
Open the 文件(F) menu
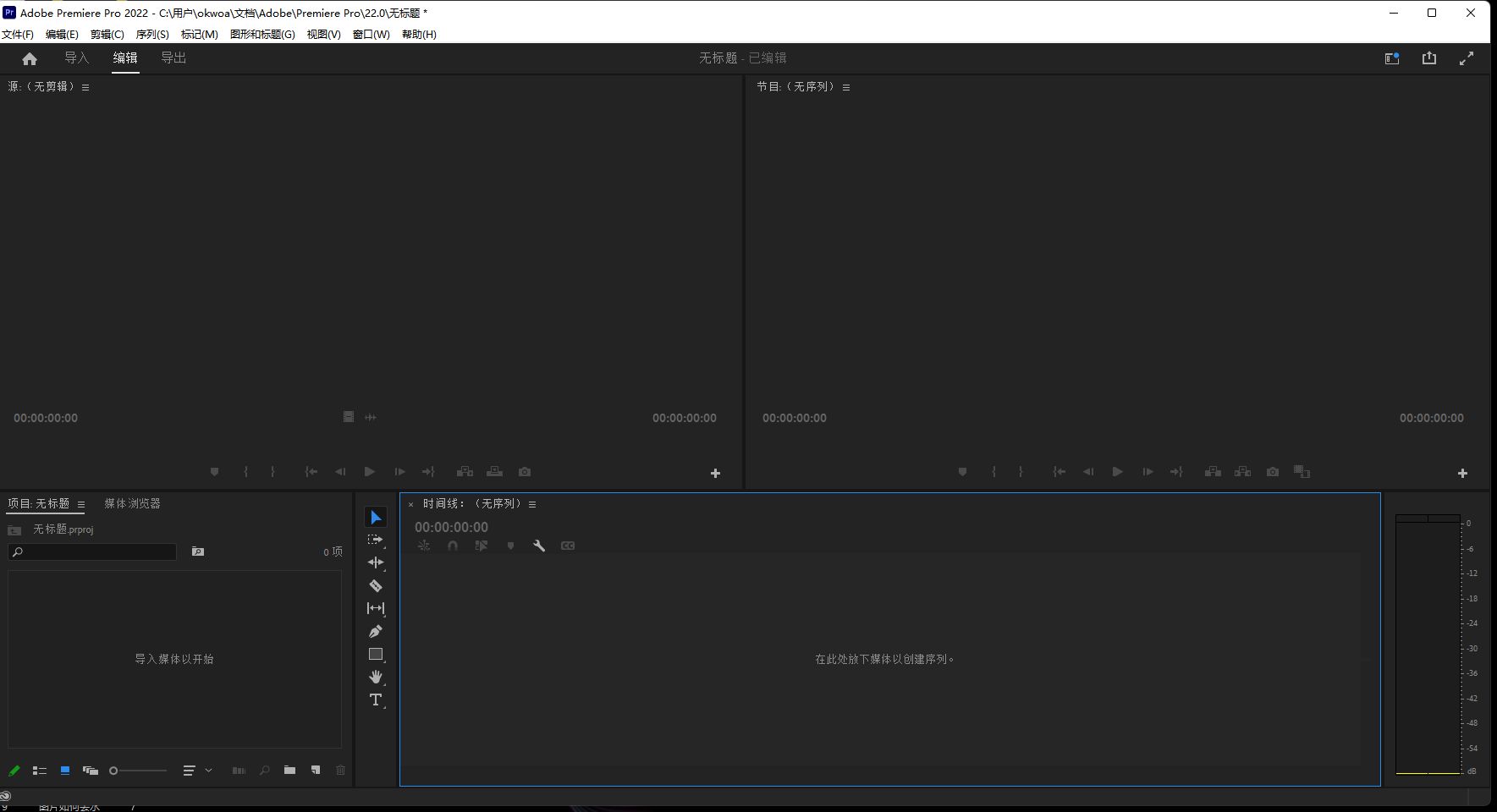click(x=18, y=35)
